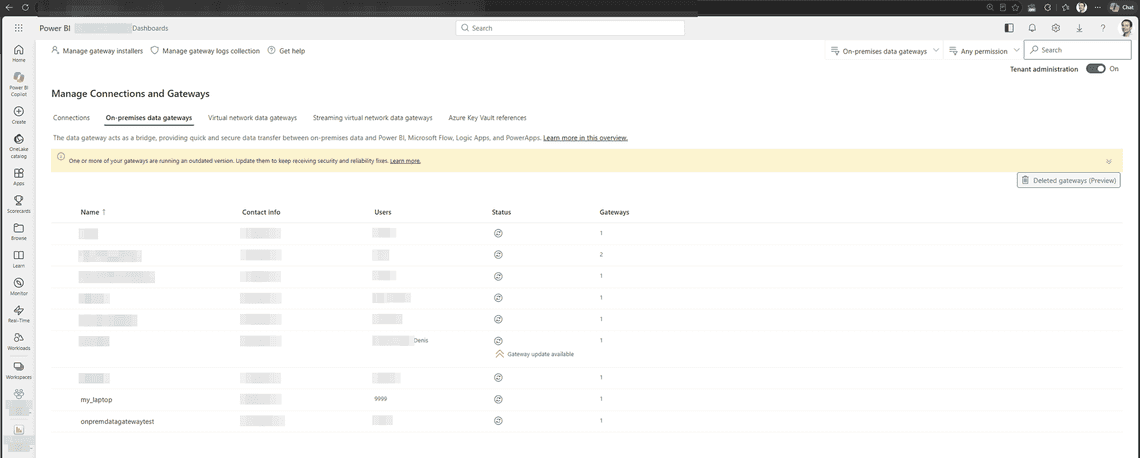Viewport: 1140px width, 458px height.
Task: Click Manage gateway logs collection
Action: [x=205, y=51]
